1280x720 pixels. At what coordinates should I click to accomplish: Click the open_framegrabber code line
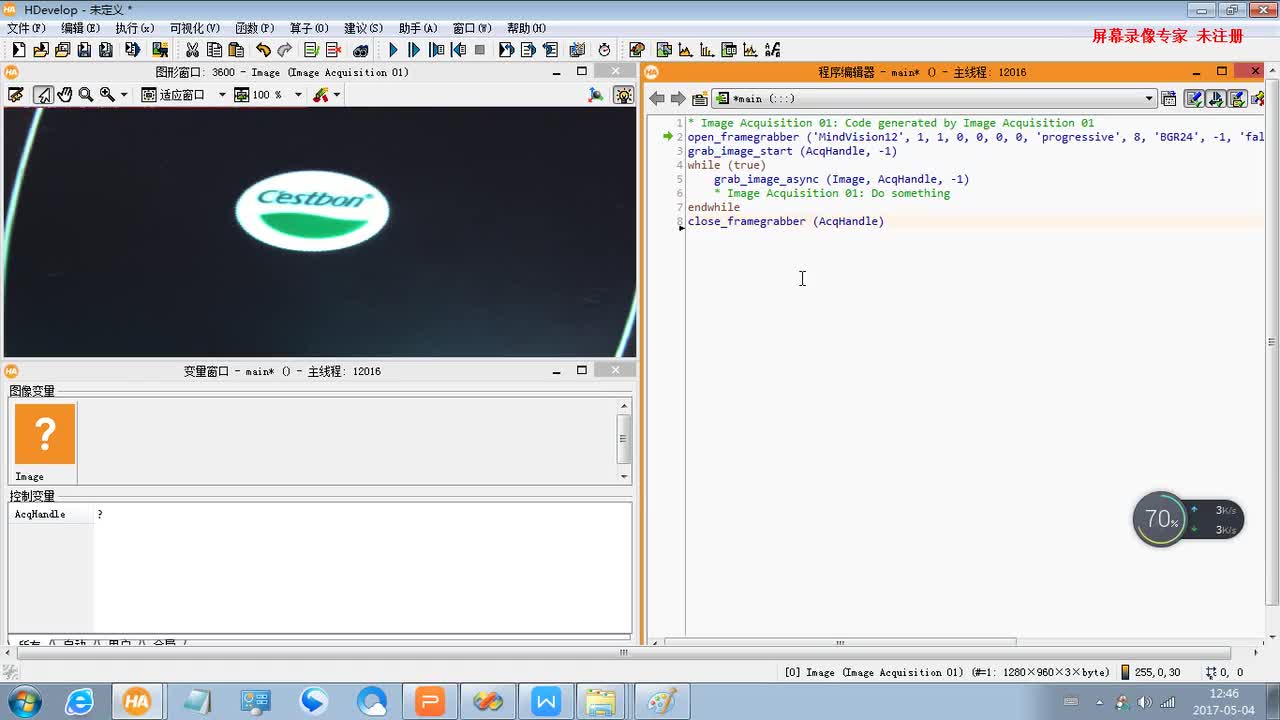click(975, 137)
